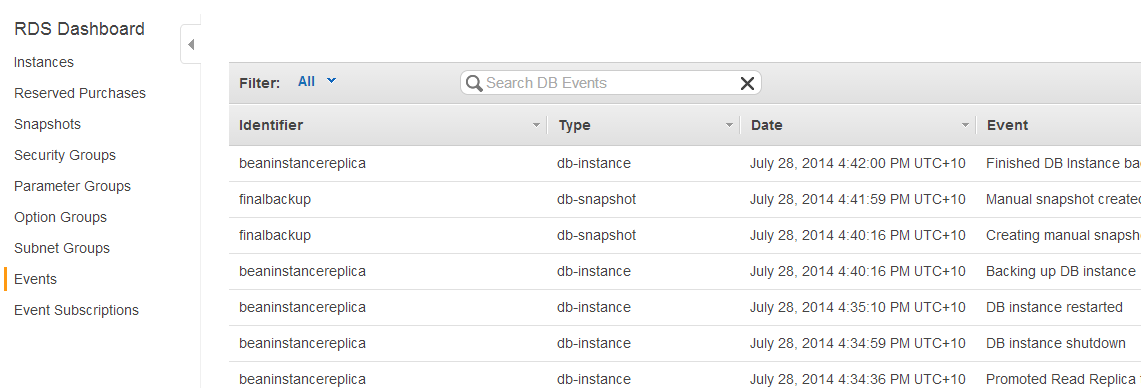1141x388 pixels.
Task: Click beaninstancereplica in the 'Backing up DB instance' row
Action: [x=302, y=272]
